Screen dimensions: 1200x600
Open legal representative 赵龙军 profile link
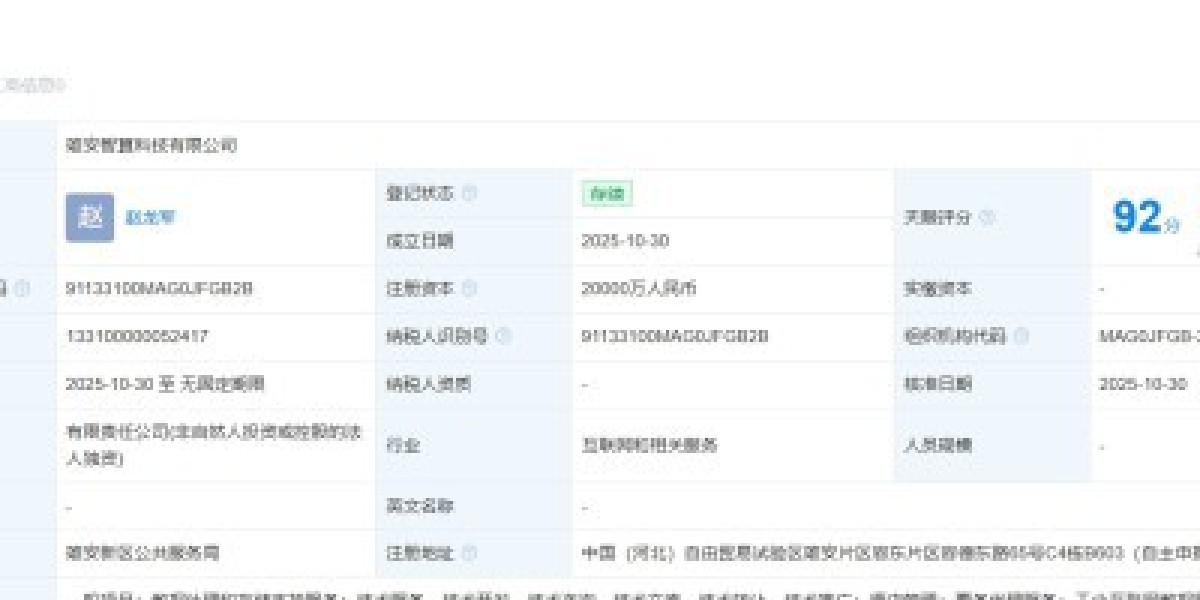[x=150, y=217]
